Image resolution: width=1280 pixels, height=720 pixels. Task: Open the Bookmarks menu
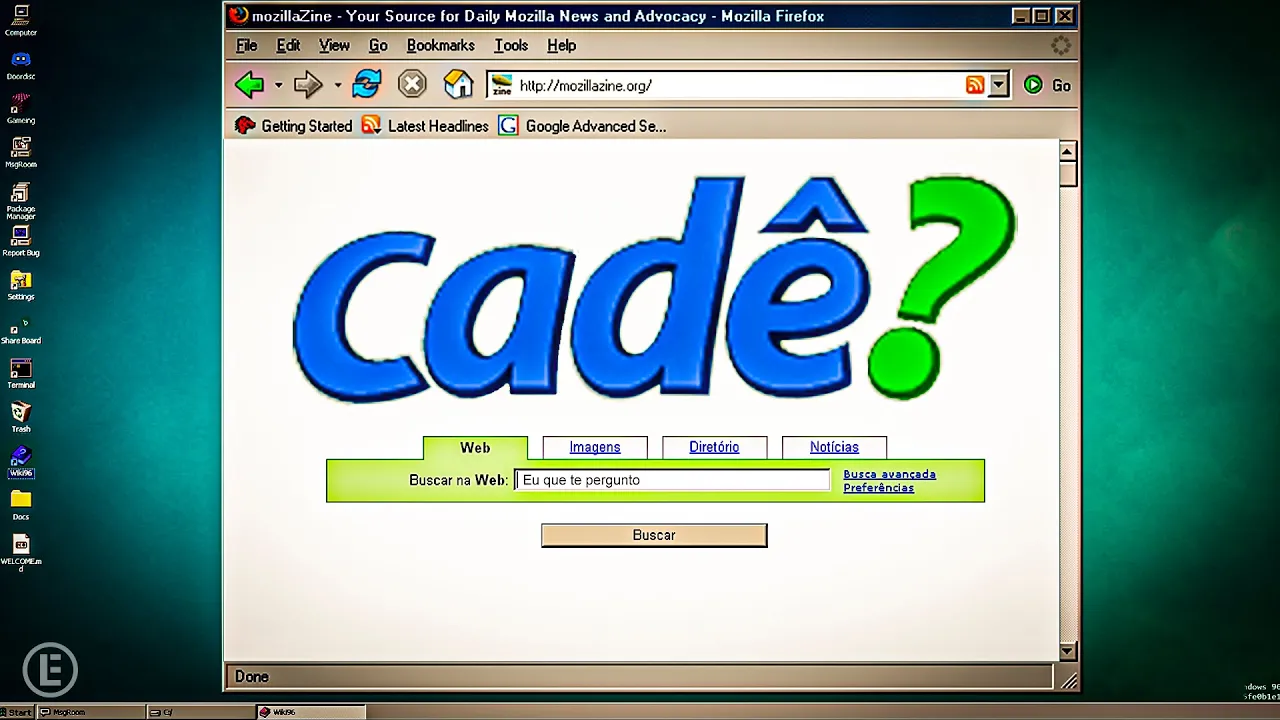pyautogui.click(x=440, y=45)
